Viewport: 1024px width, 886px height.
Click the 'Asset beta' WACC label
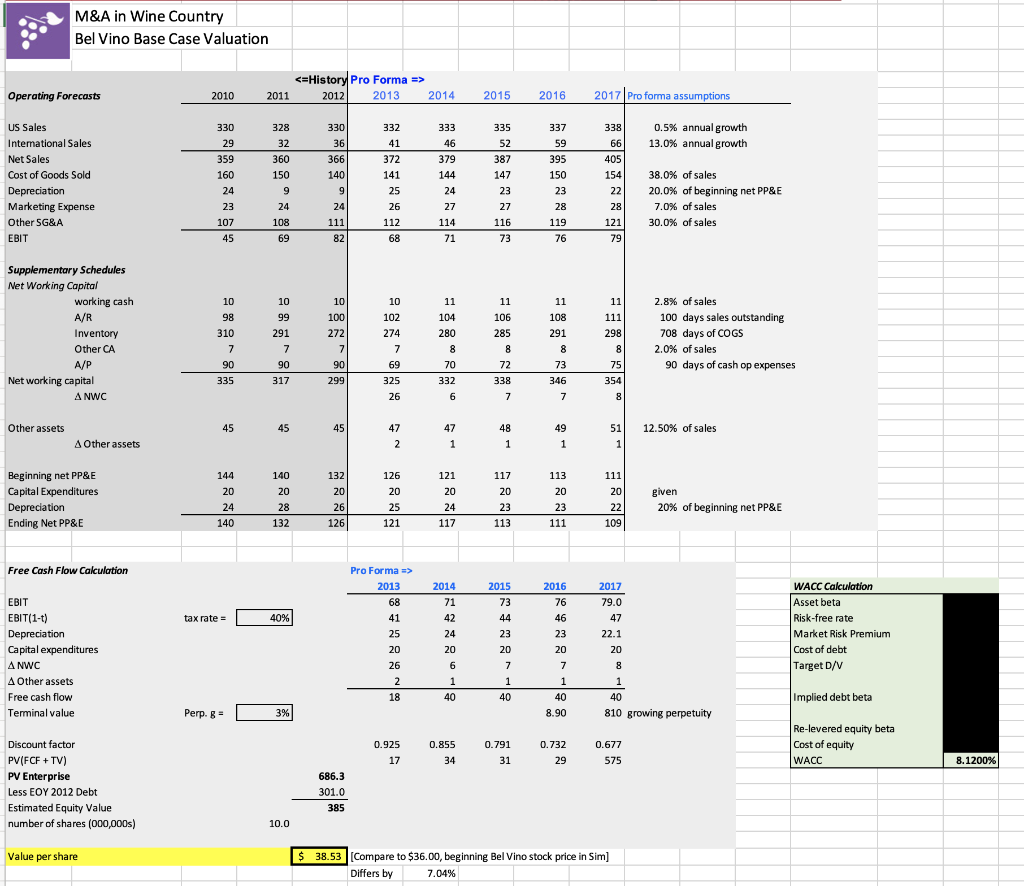[816, 602]
